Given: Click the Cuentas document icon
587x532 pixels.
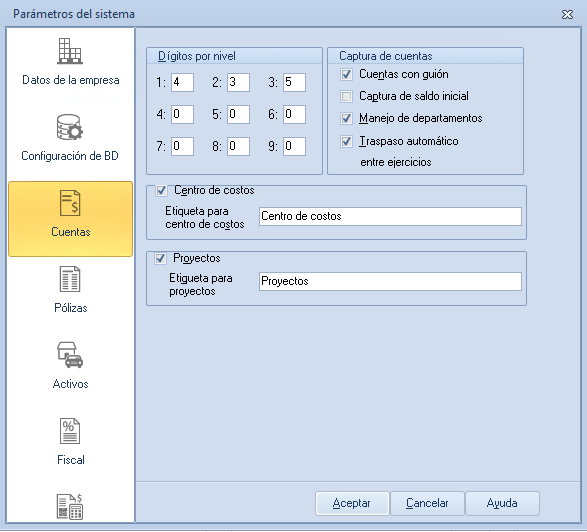Looking at the screenshot, I should 70,203.
